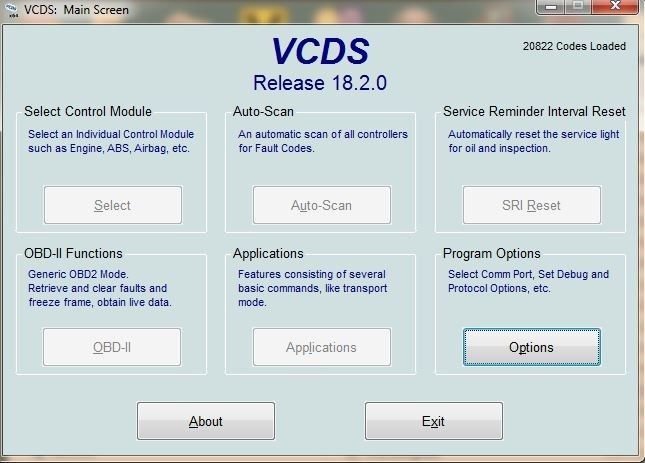Click the 'Select Control Module' group label
This screenshot has height=463, width=645.
click(88, 111)
